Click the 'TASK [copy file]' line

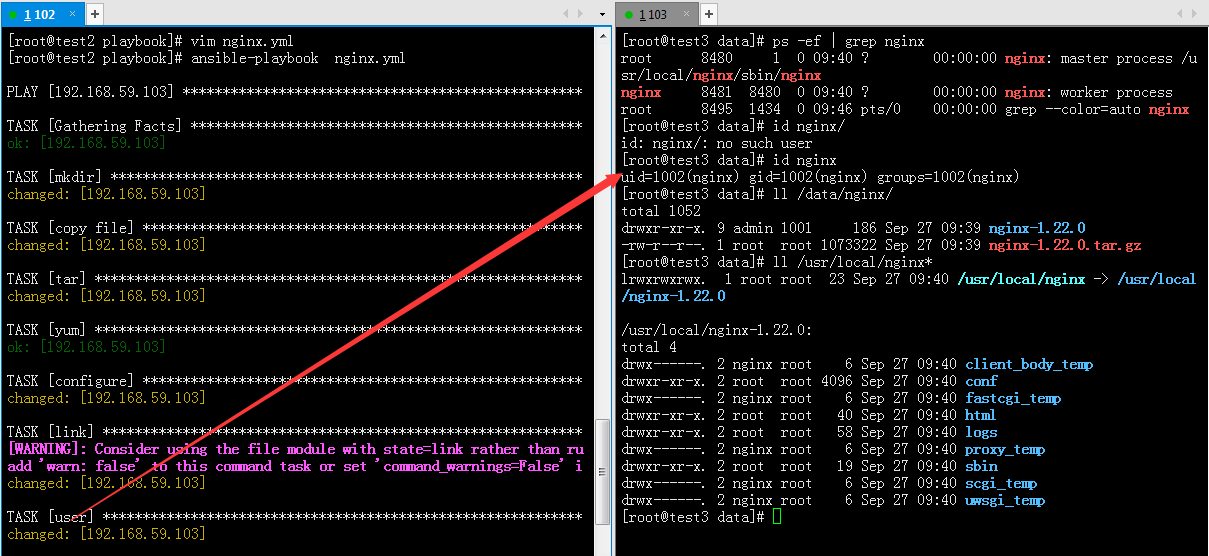[x=294, y=228]
